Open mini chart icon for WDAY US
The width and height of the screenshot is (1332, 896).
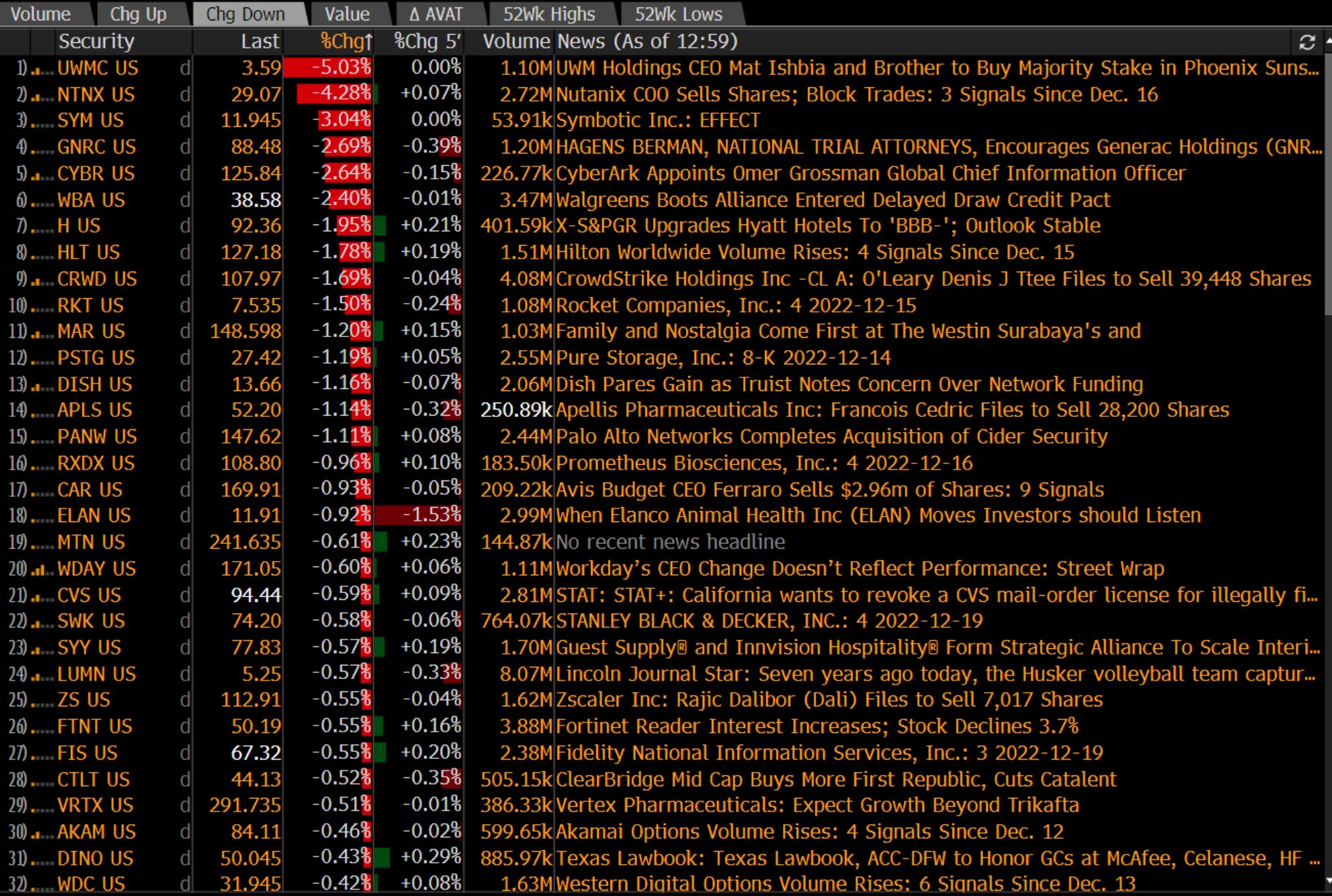42,569
